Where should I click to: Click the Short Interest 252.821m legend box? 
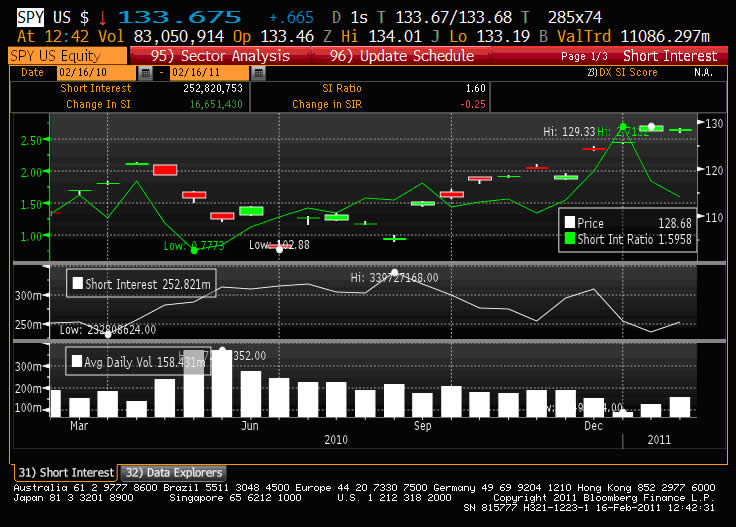141,283
